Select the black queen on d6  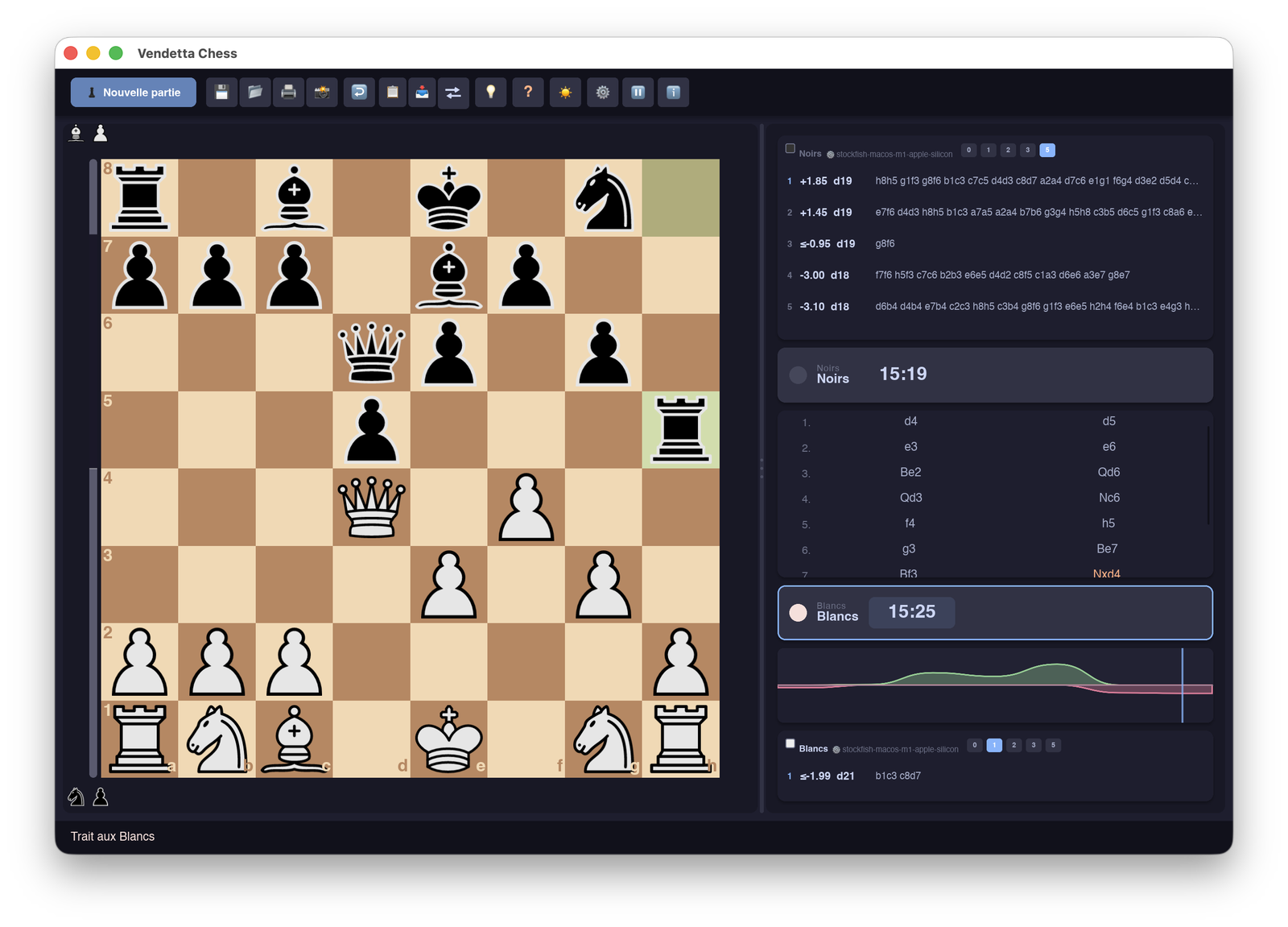click(372, 353)
